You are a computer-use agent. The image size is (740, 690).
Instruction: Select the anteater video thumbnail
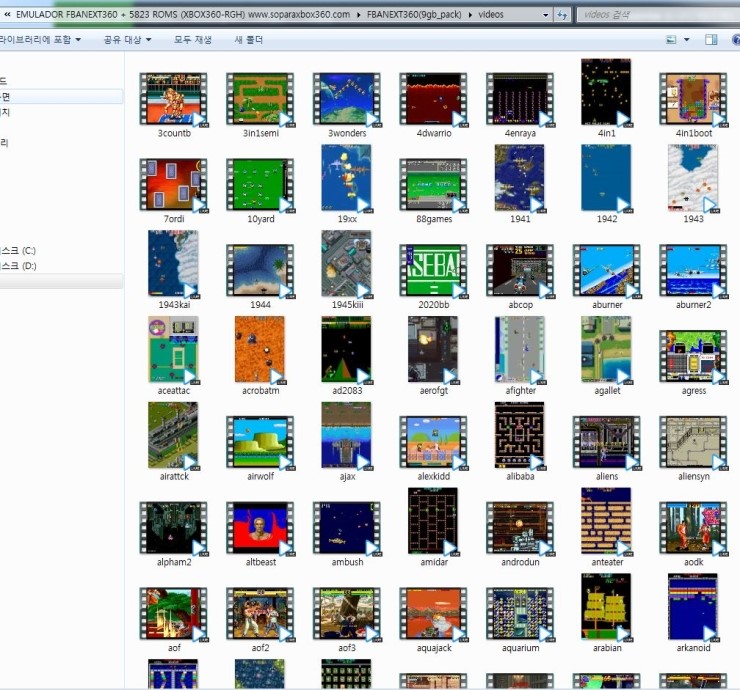606,522
